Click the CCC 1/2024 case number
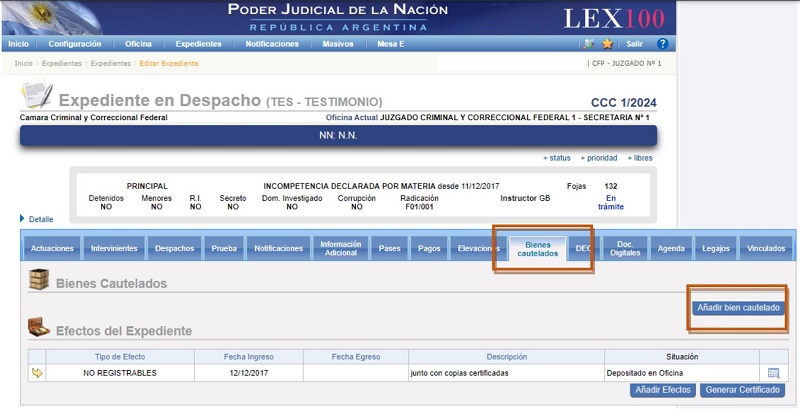Screen dimensions: 800x415 (x=623, y=103)
